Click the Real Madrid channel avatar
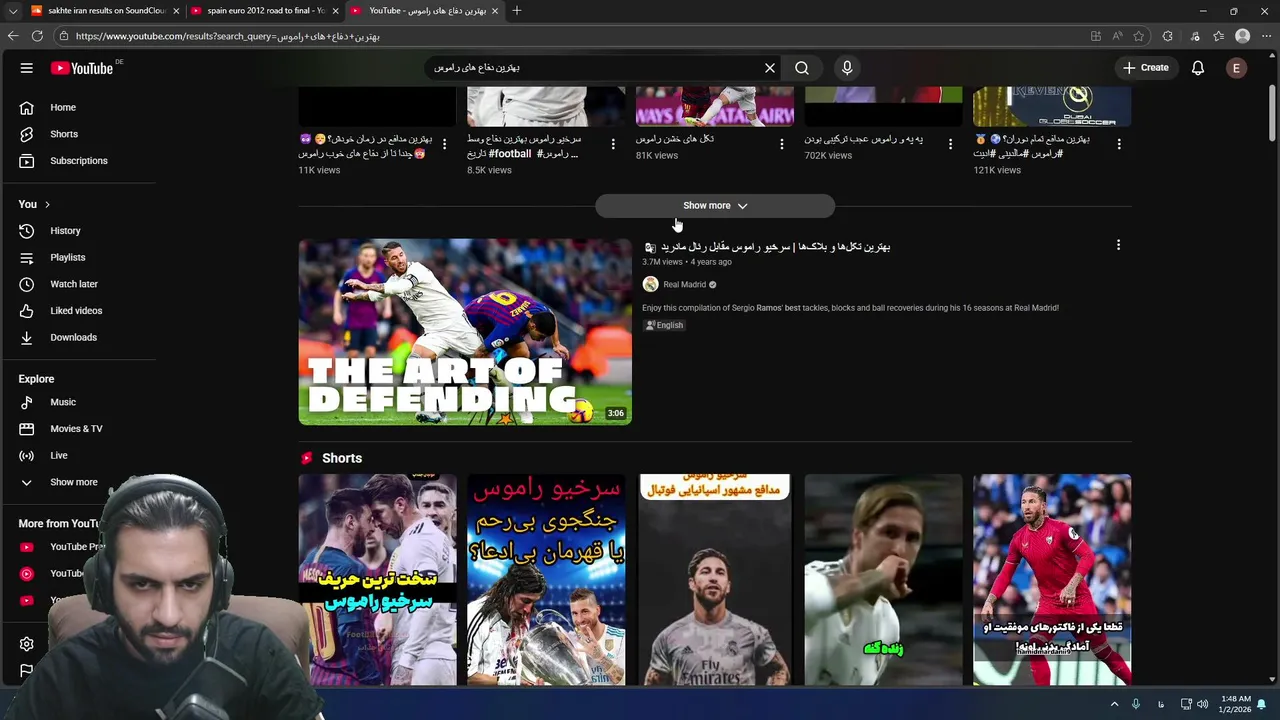The image size is (1280, 720). click(x=650, y=284)
